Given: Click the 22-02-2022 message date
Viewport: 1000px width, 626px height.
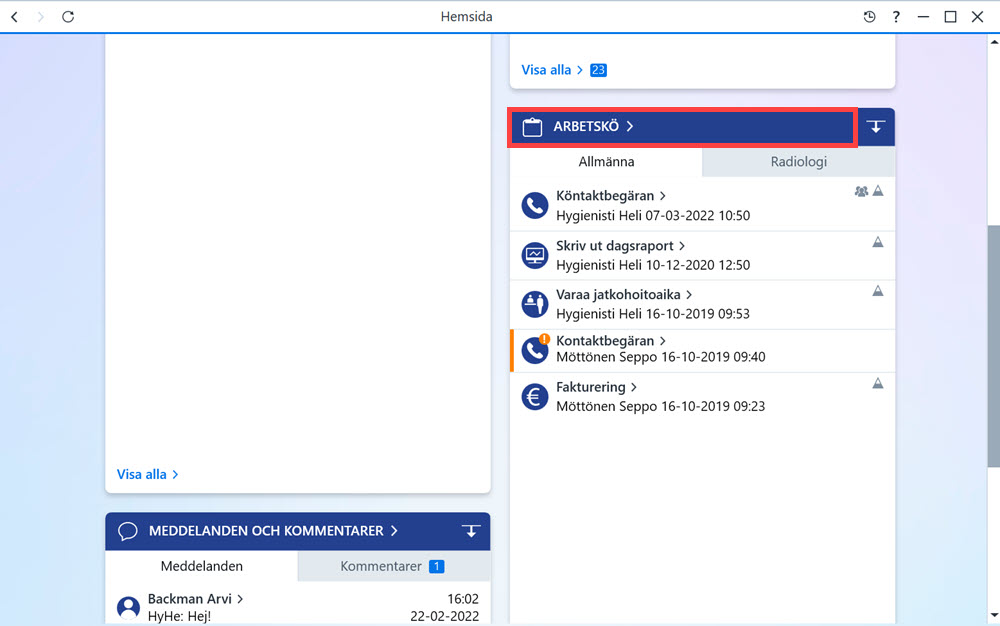Looking at the screenshot, I should coord(445,616).
